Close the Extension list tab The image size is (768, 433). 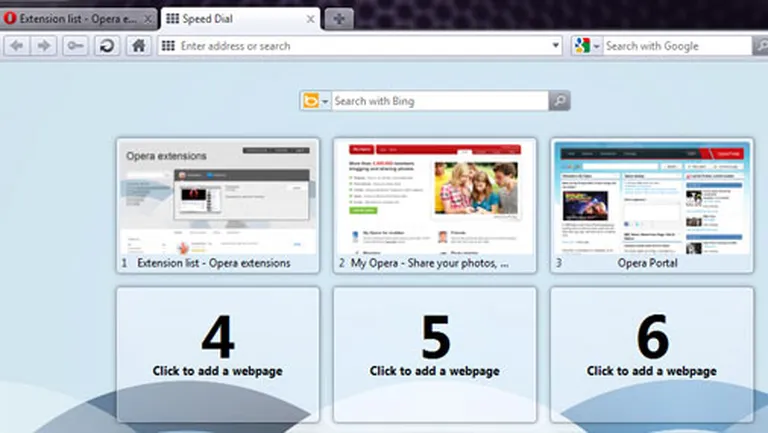pyautogui.click(x=148, y=19)
